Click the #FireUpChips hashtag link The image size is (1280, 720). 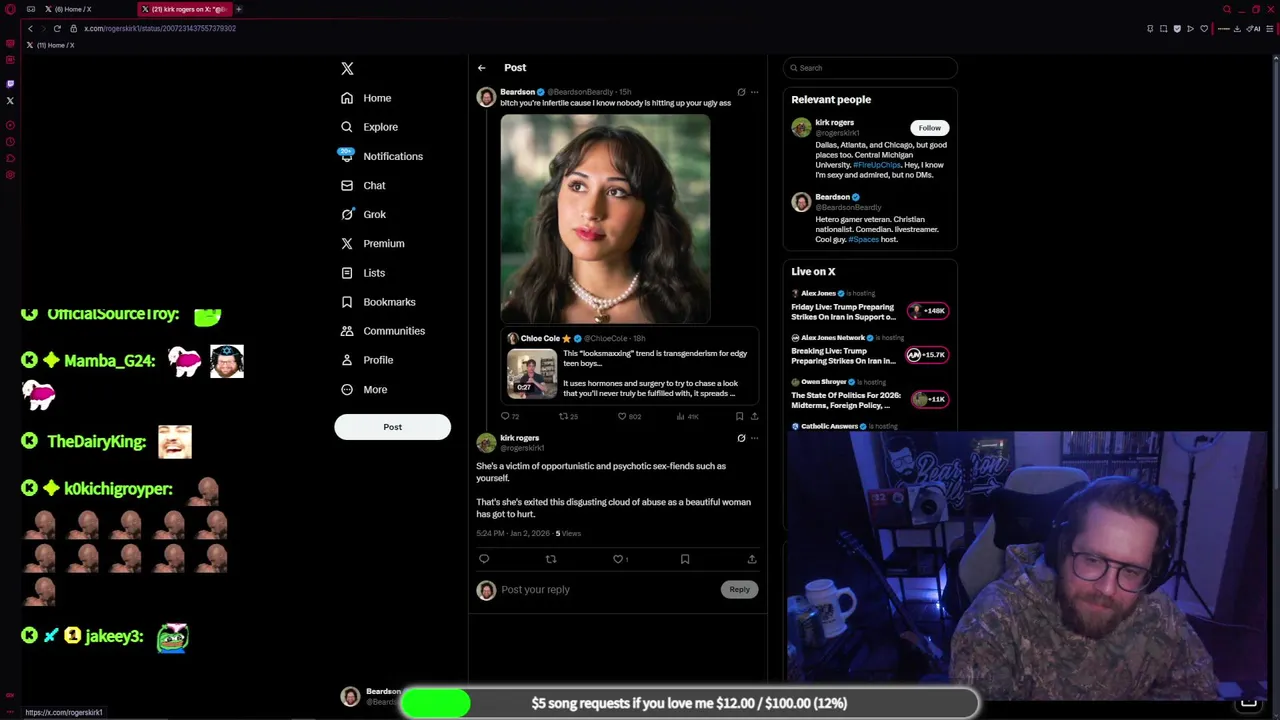pyautogui.click(x=876, y=165)
